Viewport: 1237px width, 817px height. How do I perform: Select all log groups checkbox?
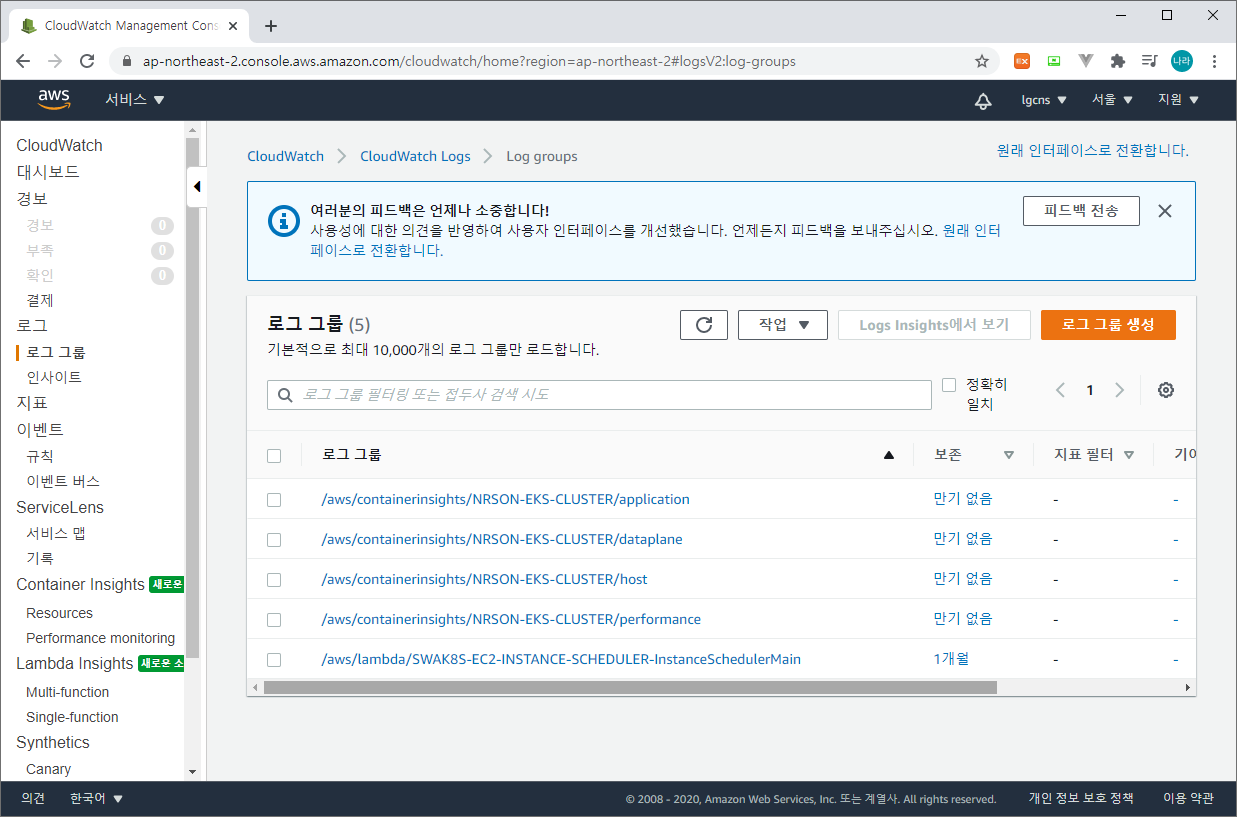(274, 456)
